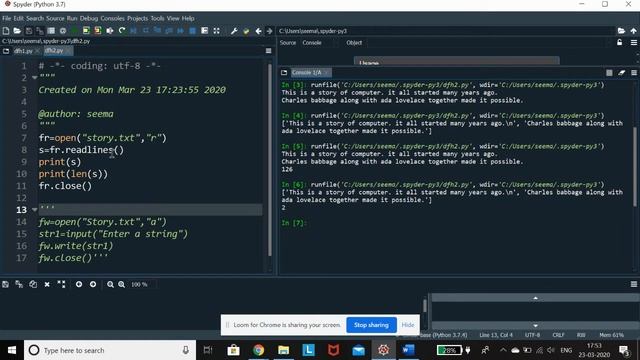Screen dimensions: 640x360
Task: Open the View menu
Action: (173, 18)
